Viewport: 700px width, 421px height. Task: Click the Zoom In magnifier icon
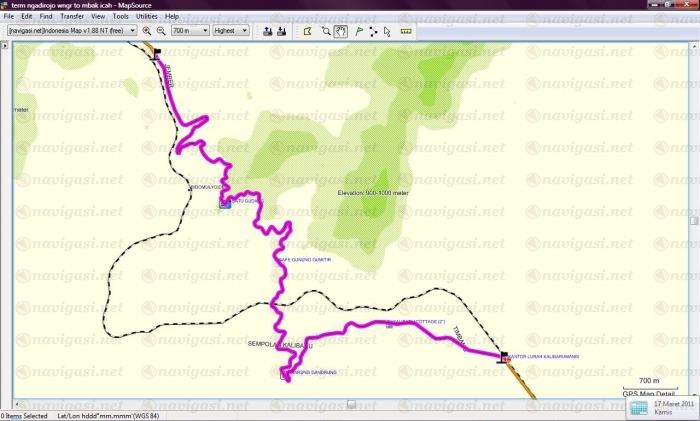tap(147, 31)
